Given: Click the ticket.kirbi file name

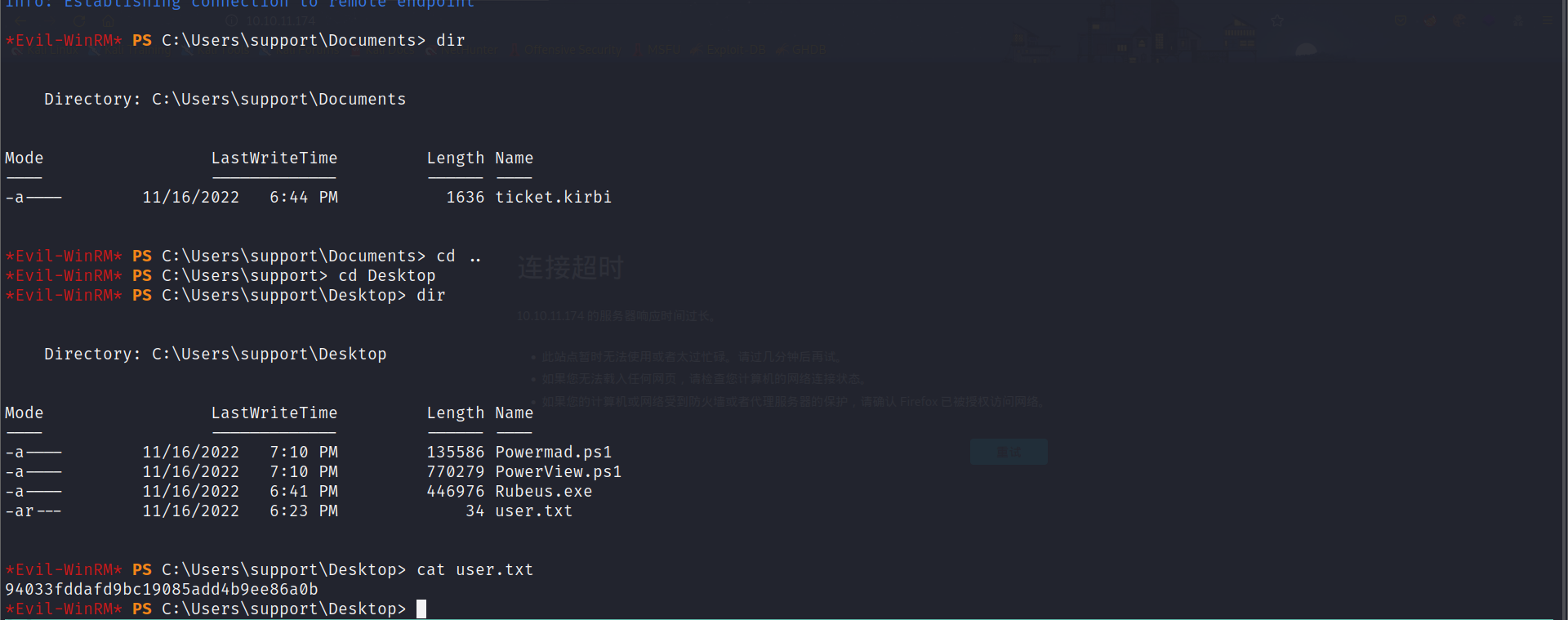Looking at the screenshot, I should (553, 197).
